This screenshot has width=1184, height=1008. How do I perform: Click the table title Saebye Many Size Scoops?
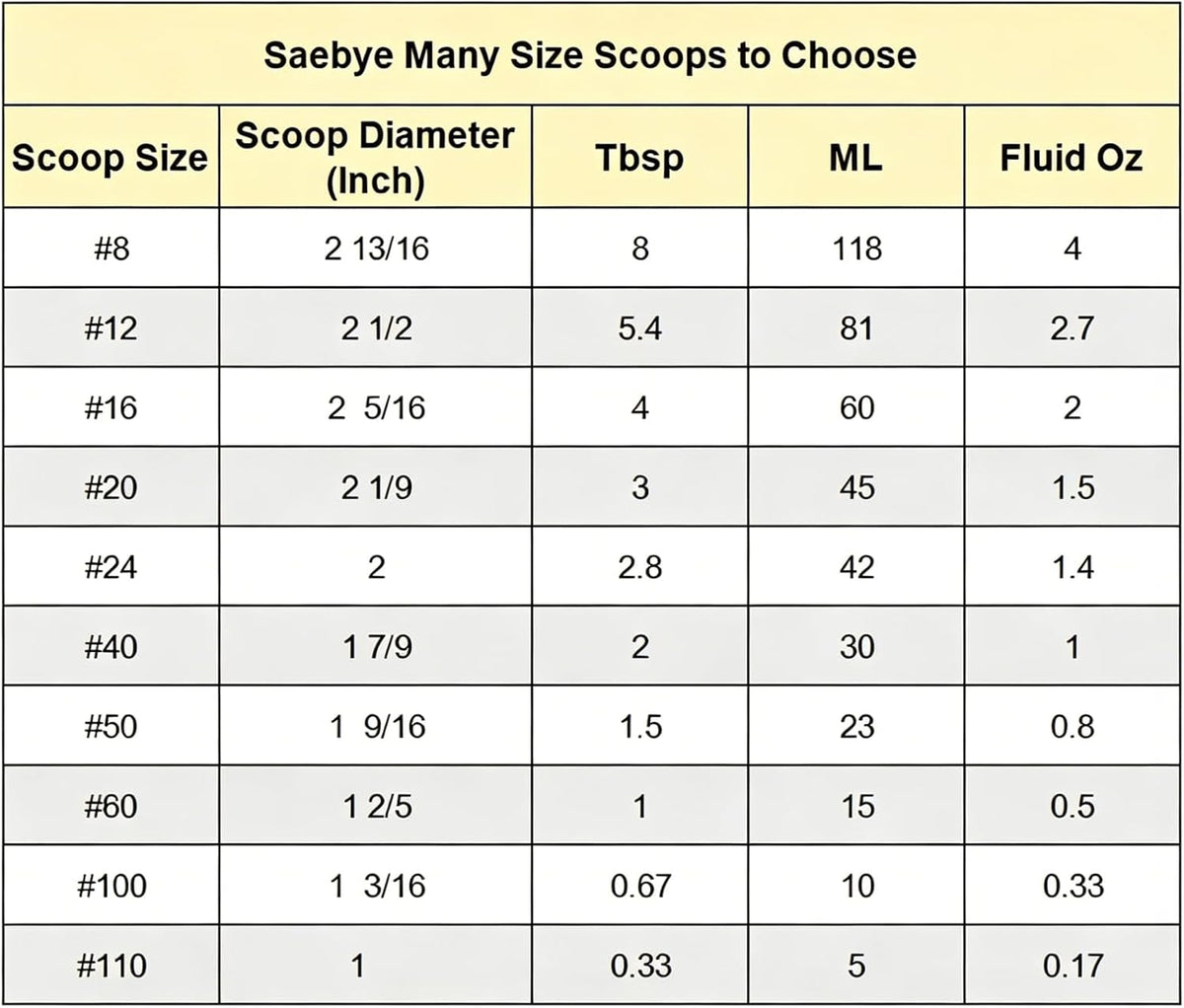tap(590, 54)
